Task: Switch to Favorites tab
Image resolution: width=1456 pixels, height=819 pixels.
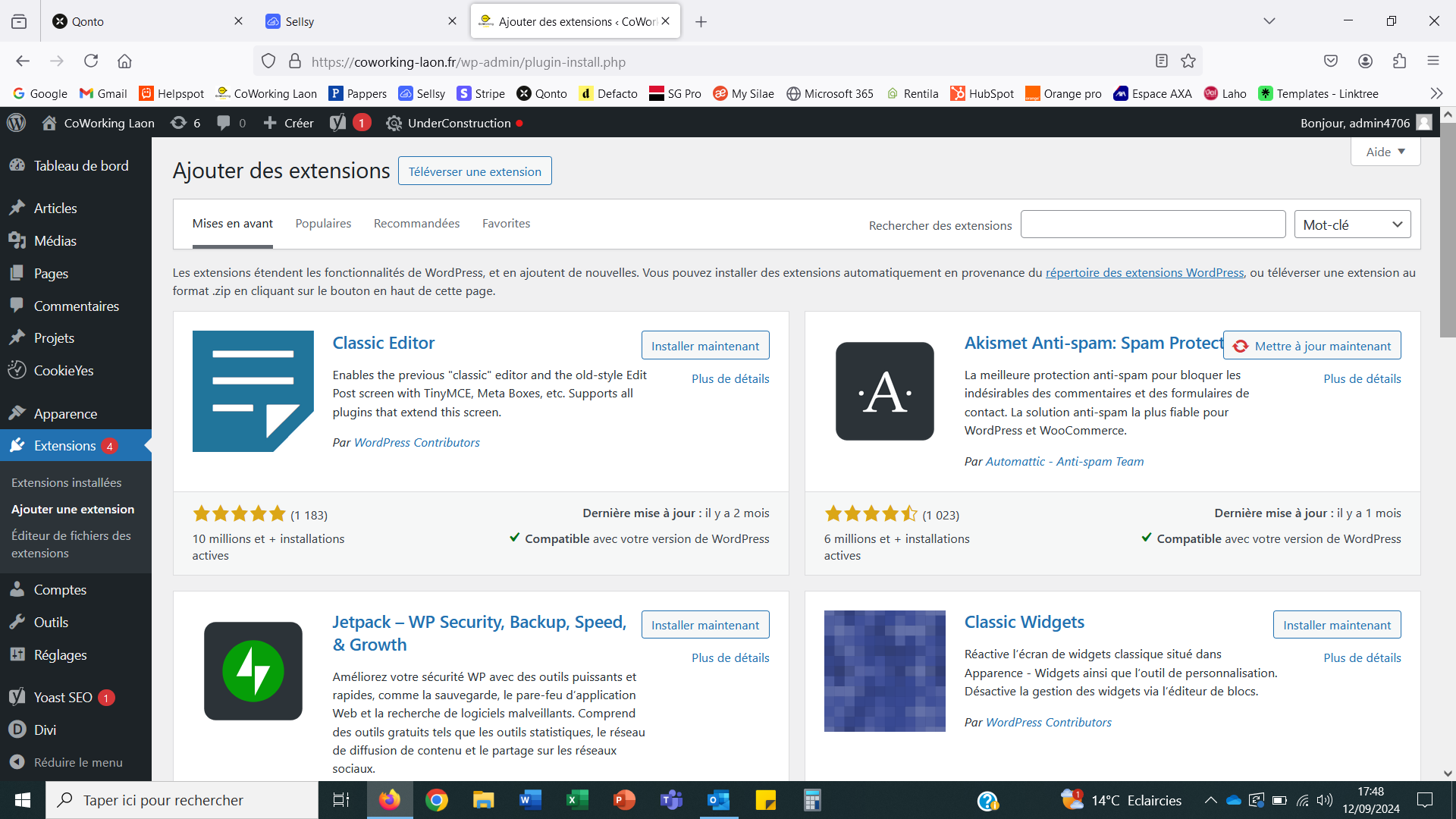Action: [506, 223]
